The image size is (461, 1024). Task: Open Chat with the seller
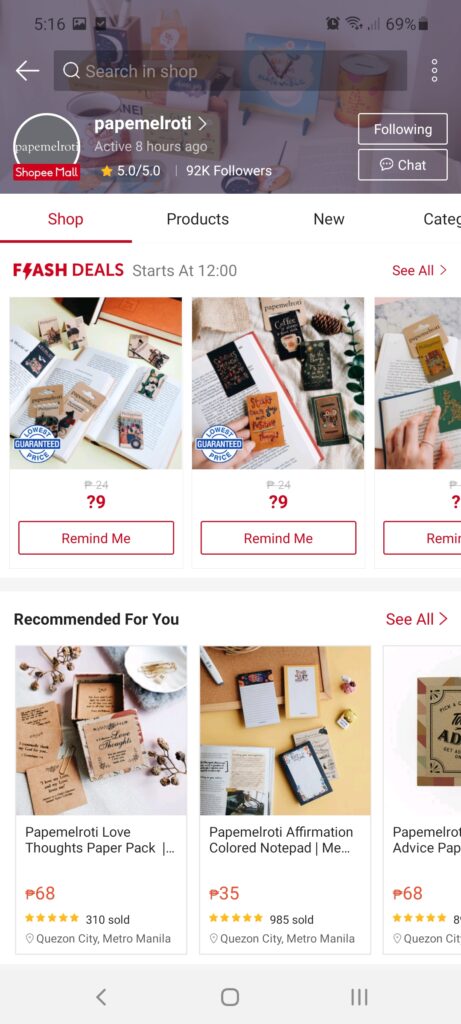402,165
